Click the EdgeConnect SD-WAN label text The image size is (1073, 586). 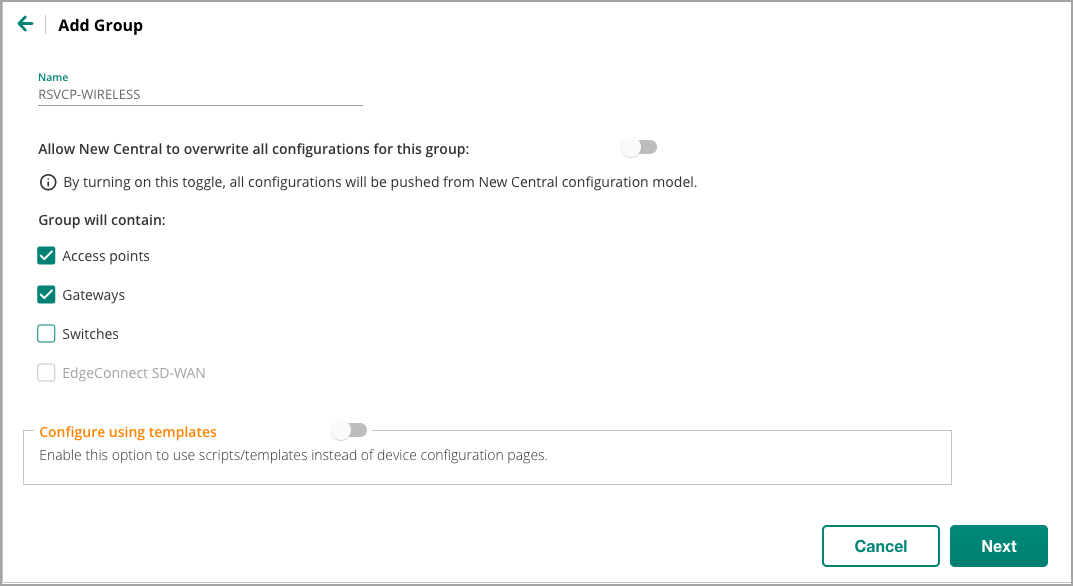133,373
